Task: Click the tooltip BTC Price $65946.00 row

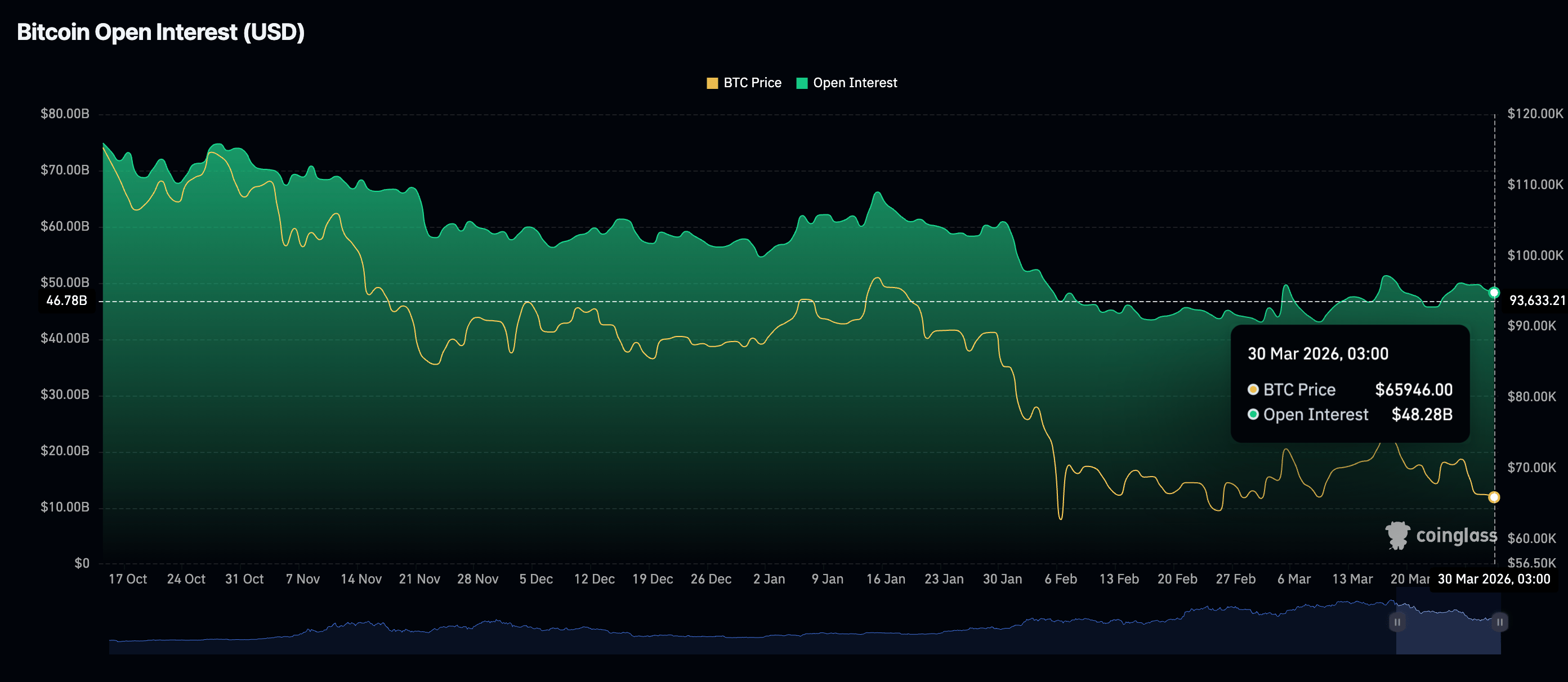Action: tap(1350, 389)
